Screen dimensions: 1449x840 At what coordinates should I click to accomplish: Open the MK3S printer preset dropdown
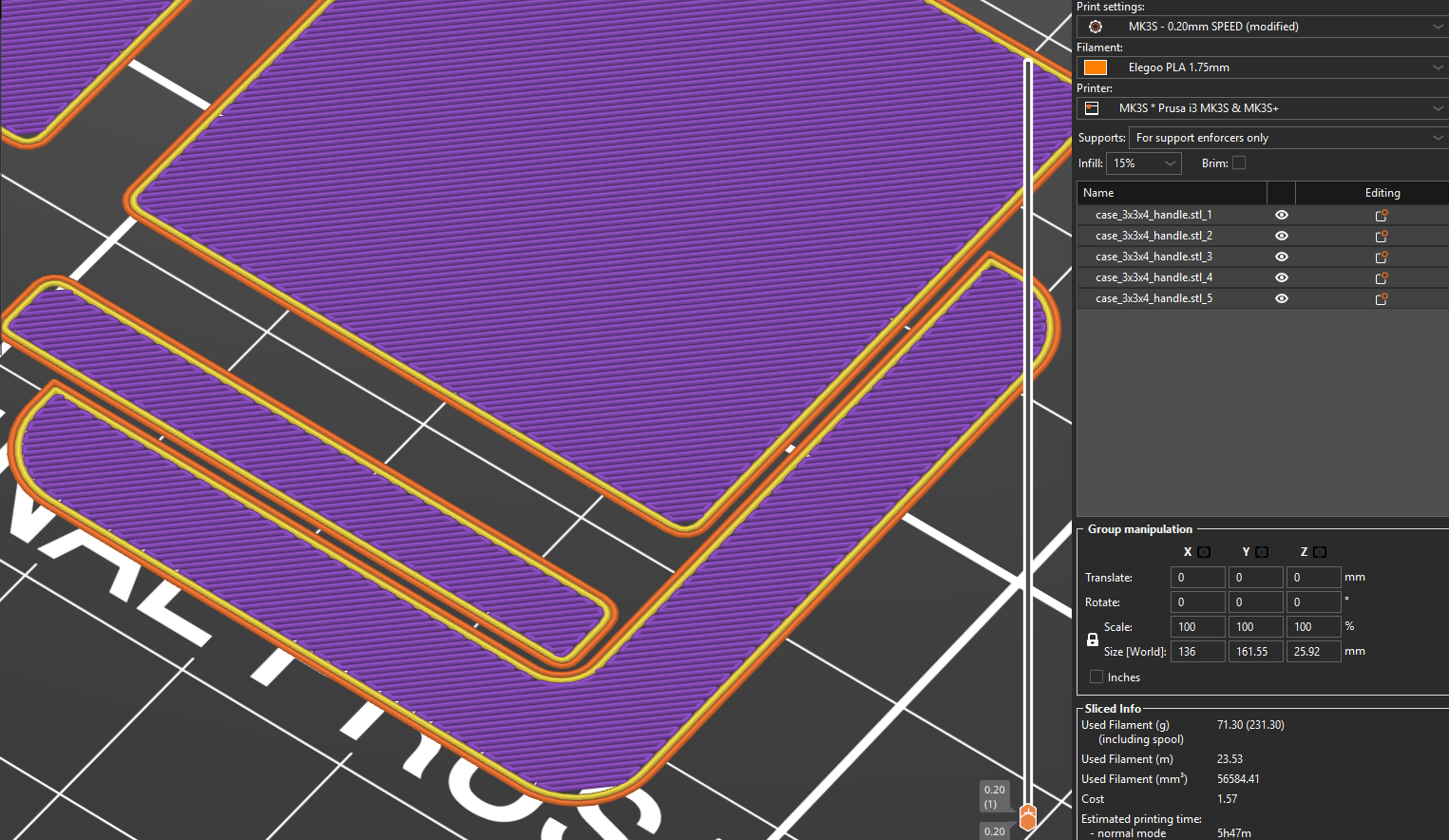(1262, 108)
